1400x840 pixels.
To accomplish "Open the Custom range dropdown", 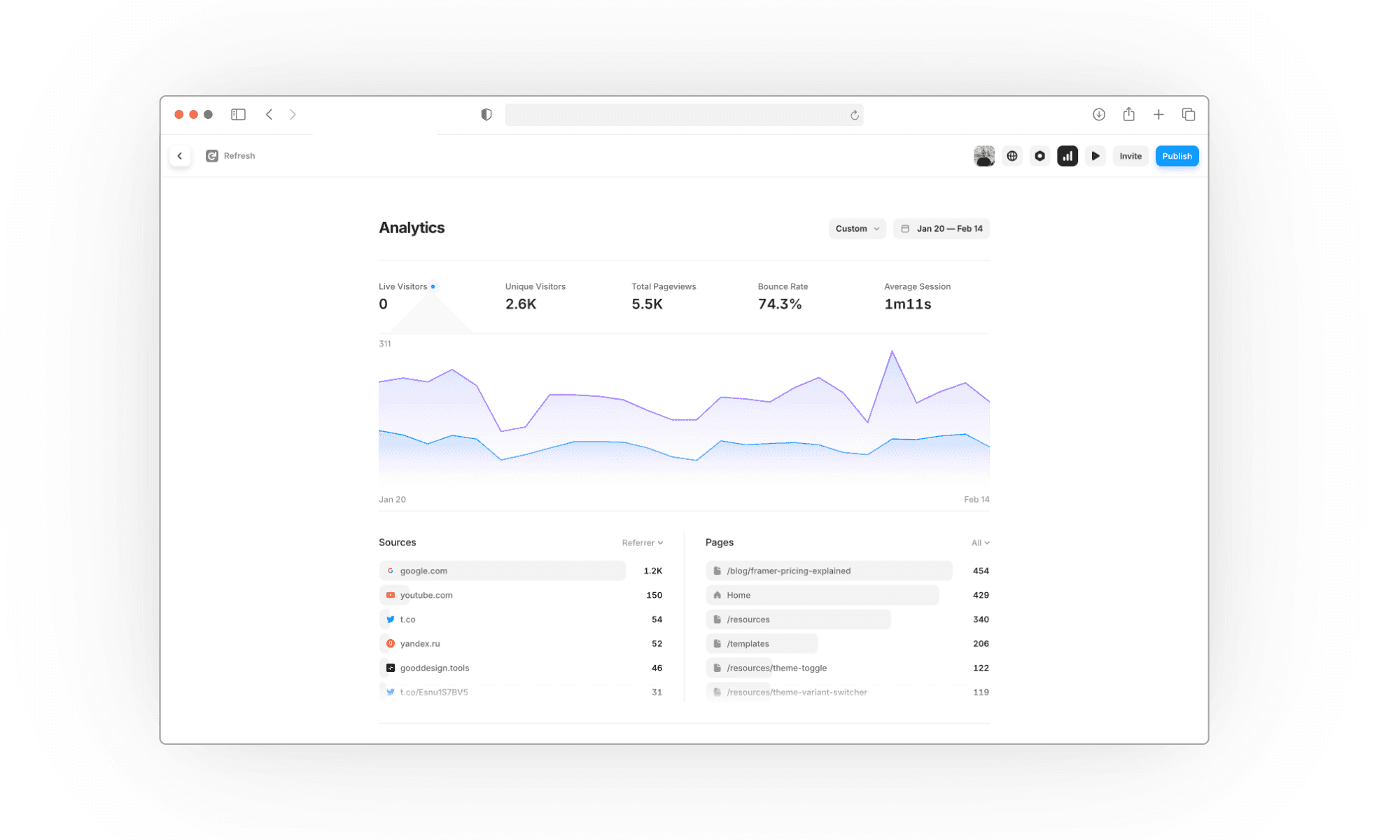I will click(857, 229).
